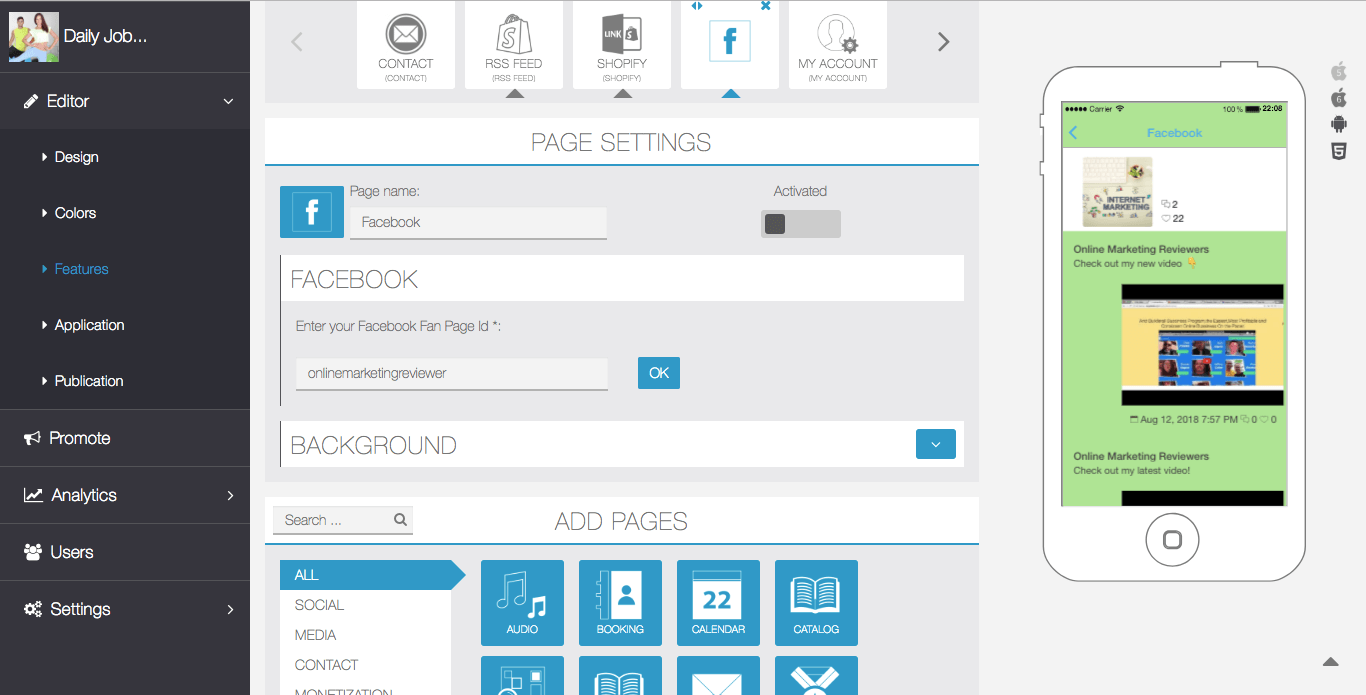Select the Facebook card in the page carousel
The height and width of the screenshot is (695, 1366).
coord(730,45)
